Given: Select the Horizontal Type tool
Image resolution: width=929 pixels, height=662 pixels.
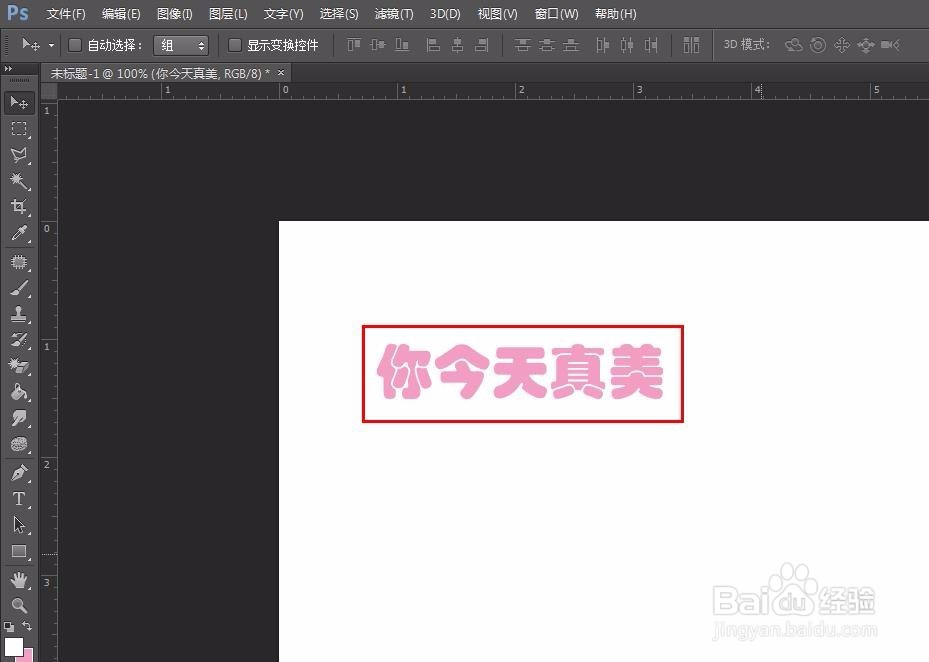Looking at the screenshot, I should pos(19,499).
